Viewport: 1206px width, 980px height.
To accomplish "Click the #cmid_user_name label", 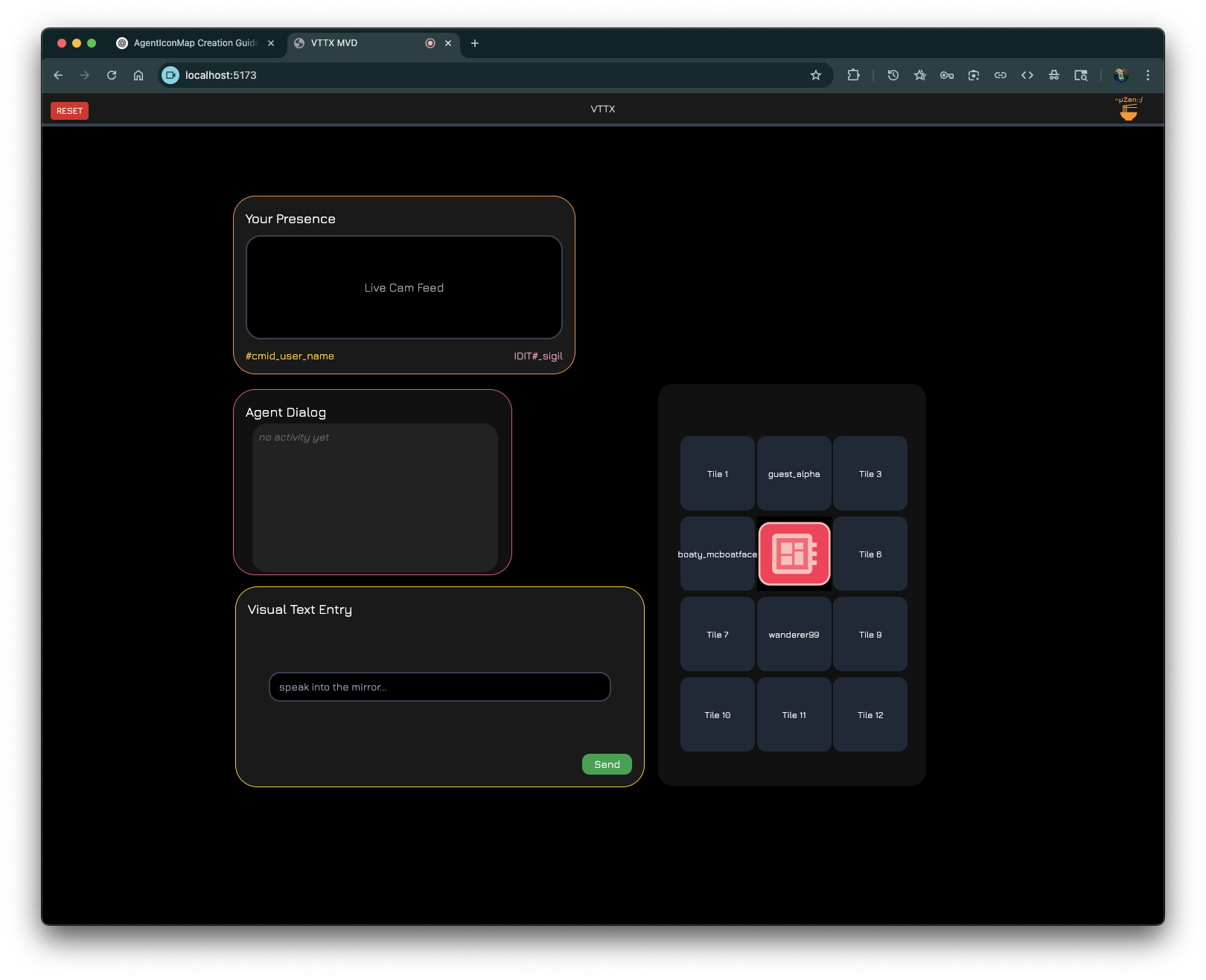I will 290,356.
